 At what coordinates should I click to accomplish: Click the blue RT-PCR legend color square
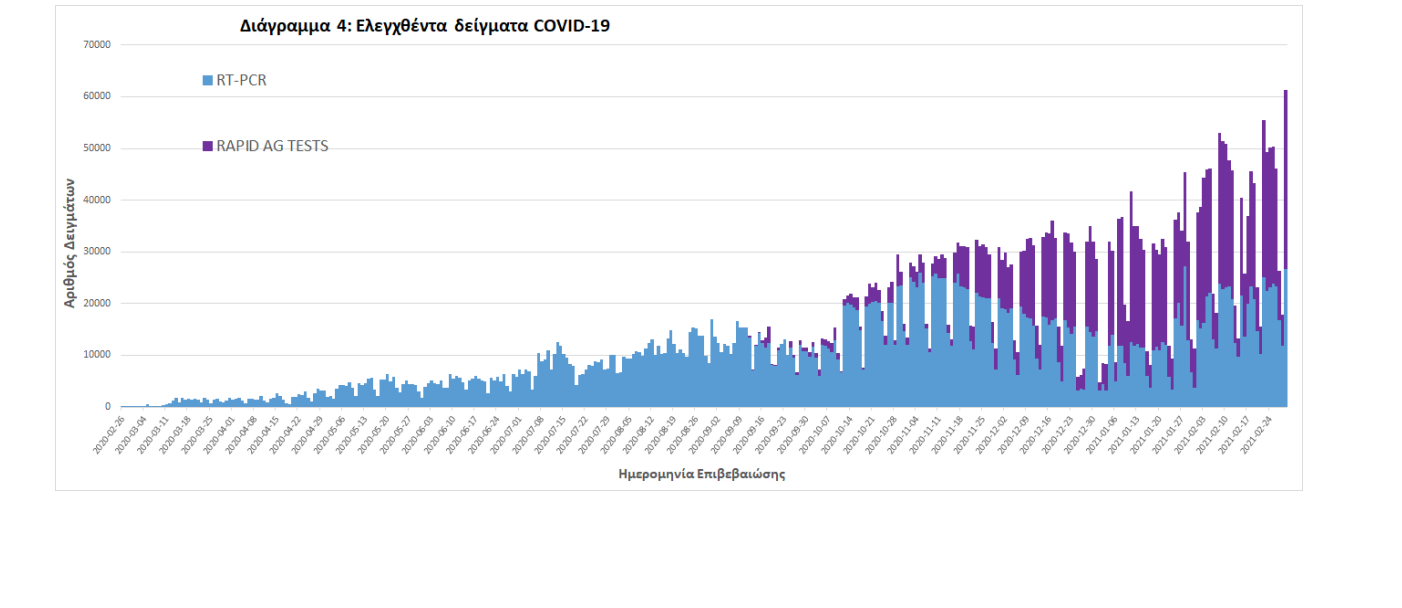click(207, 80)
